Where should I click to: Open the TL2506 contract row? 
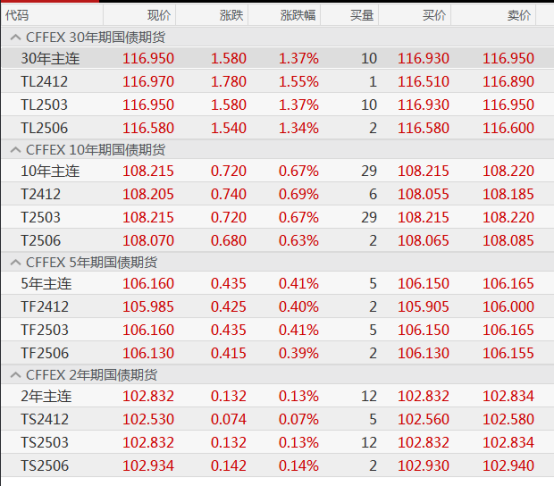[x=277, y=128]
